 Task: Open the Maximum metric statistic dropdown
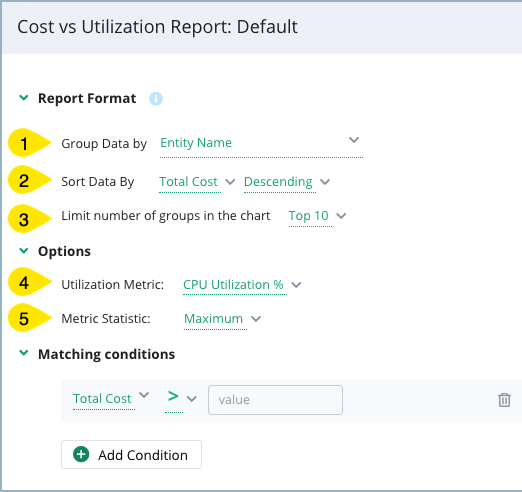point(222,319)
